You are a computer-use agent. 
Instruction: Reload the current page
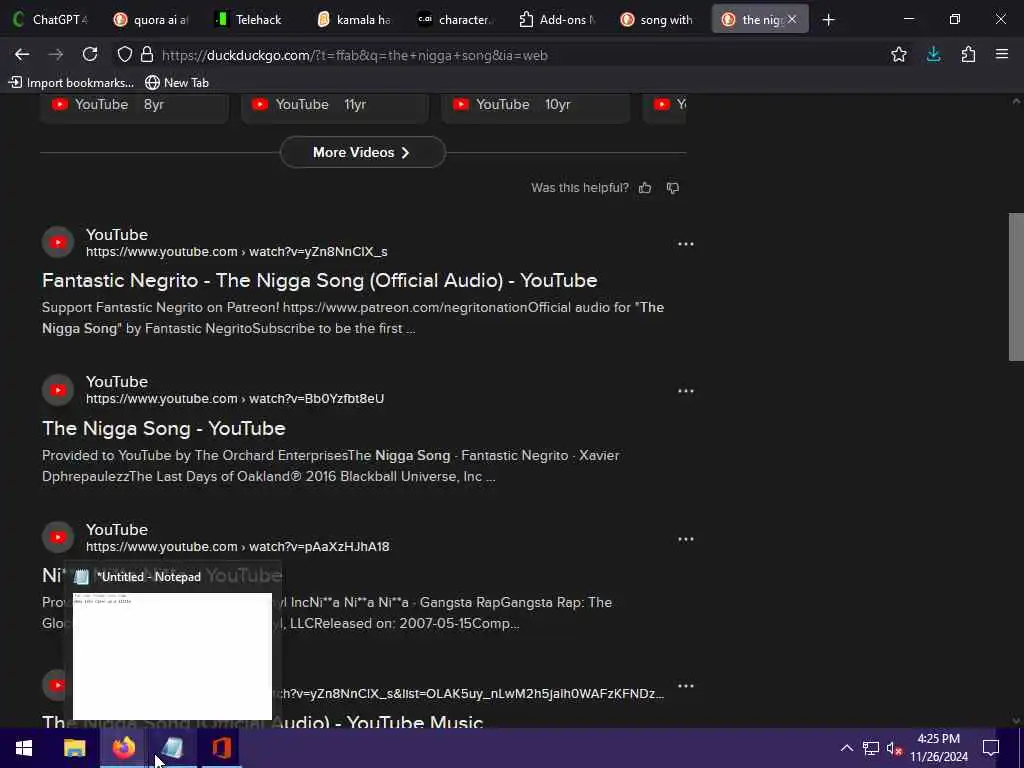click(90, 55)
